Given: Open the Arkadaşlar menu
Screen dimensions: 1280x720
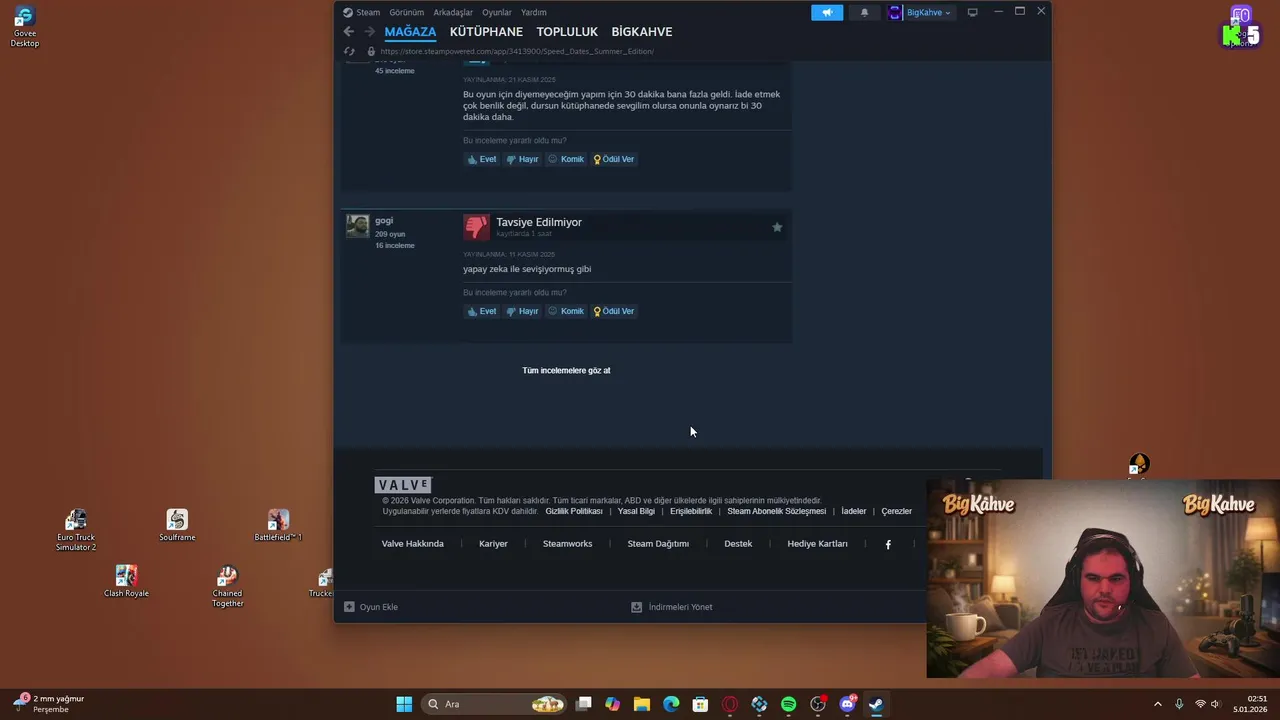Looking at the screenshot, I should tap(453, 12).
